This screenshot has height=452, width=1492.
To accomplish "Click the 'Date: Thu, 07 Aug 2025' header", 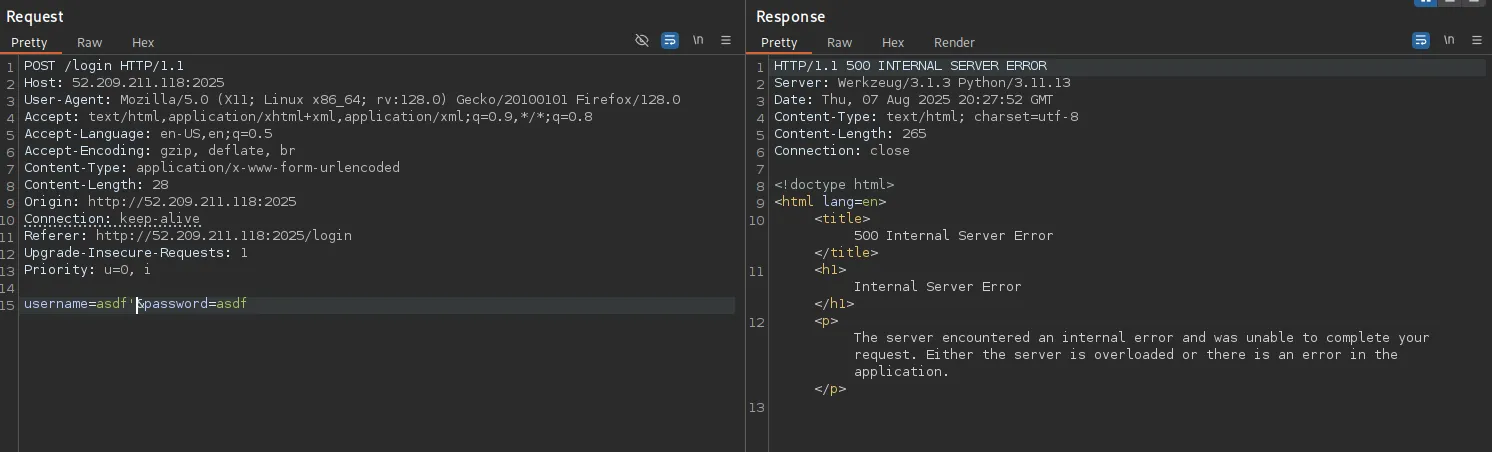I will tap(913, 100).
